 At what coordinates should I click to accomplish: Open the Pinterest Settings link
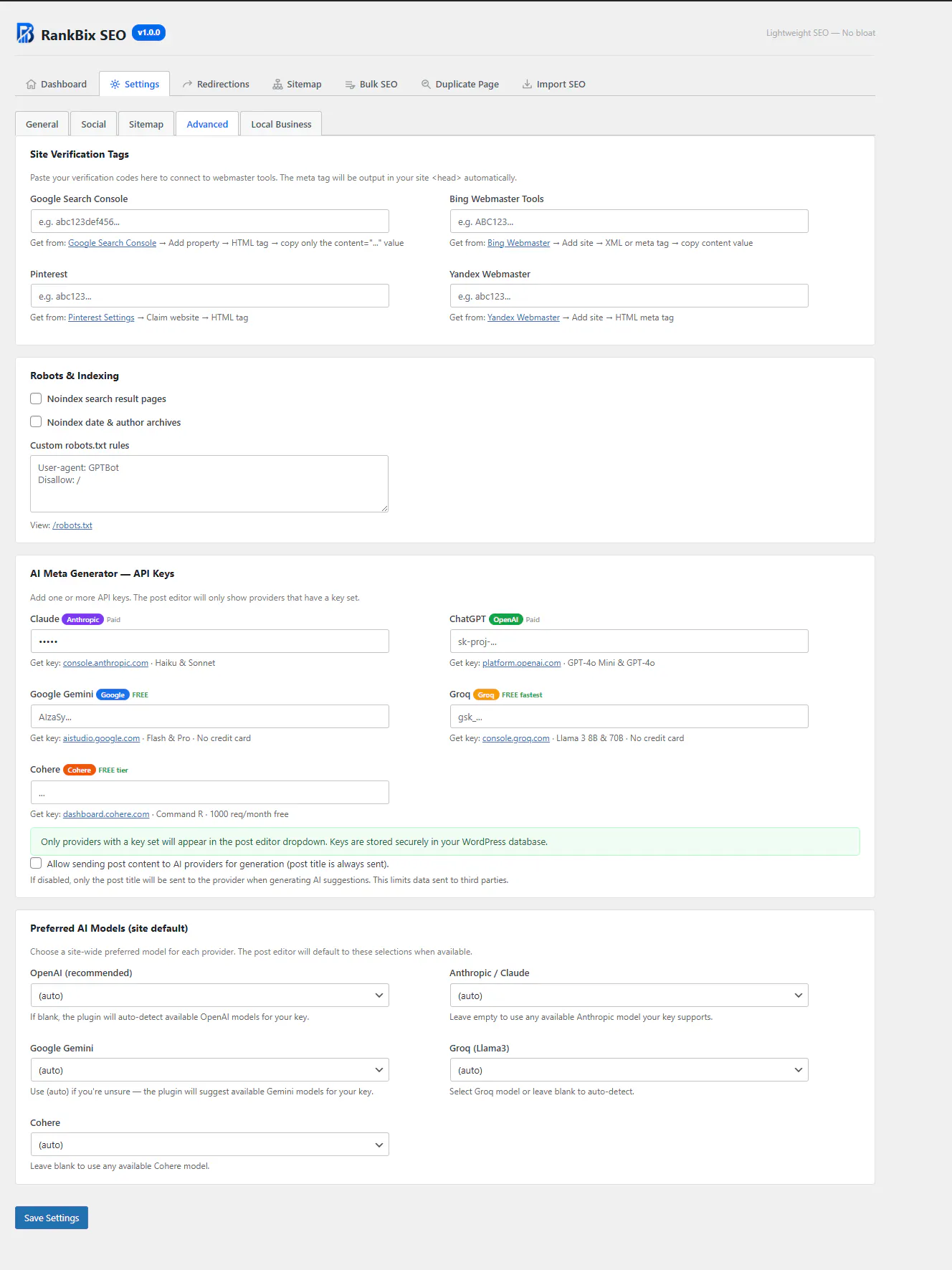pos(101,317)
